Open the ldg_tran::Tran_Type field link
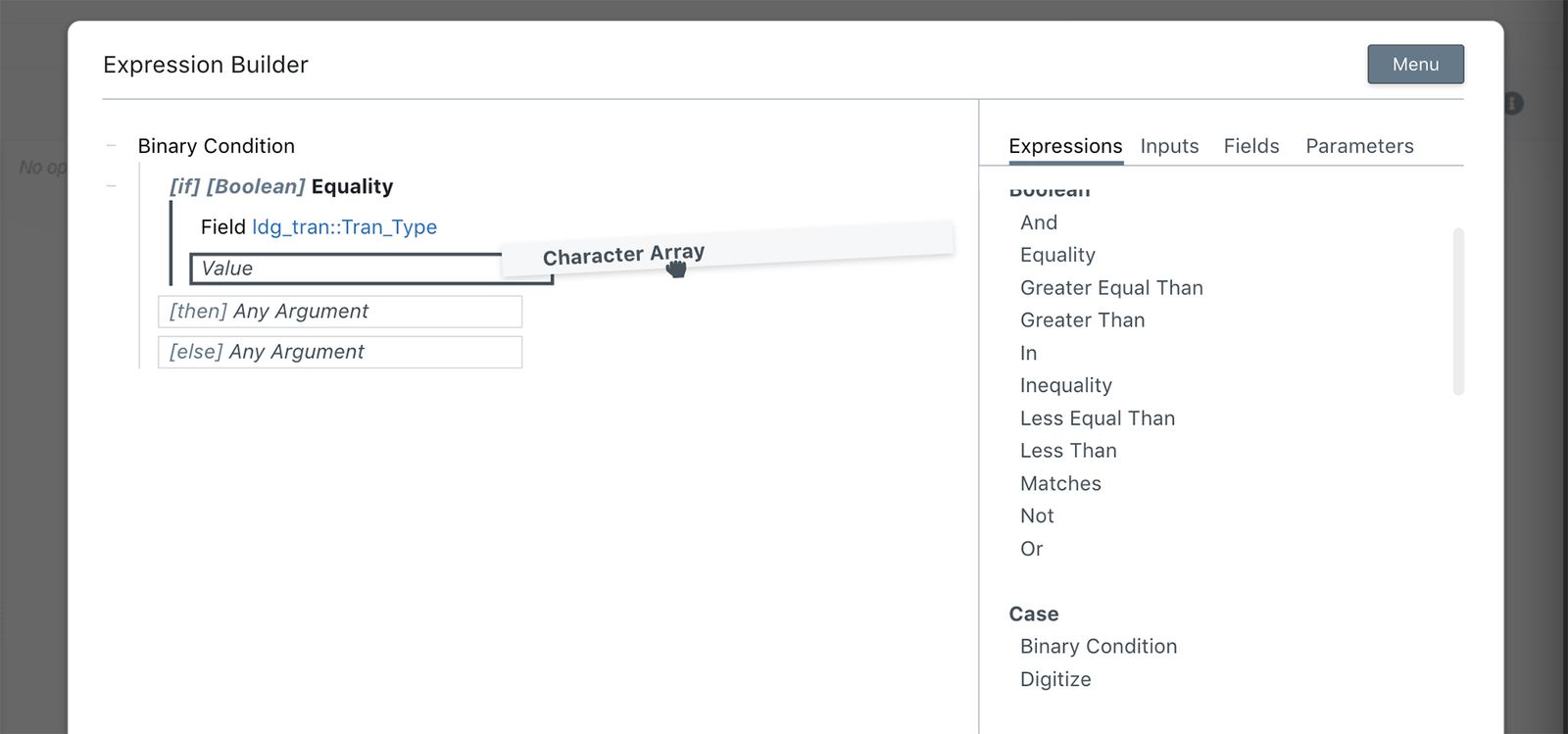The height and width of the screenshot is (734, 1568). 344,226
